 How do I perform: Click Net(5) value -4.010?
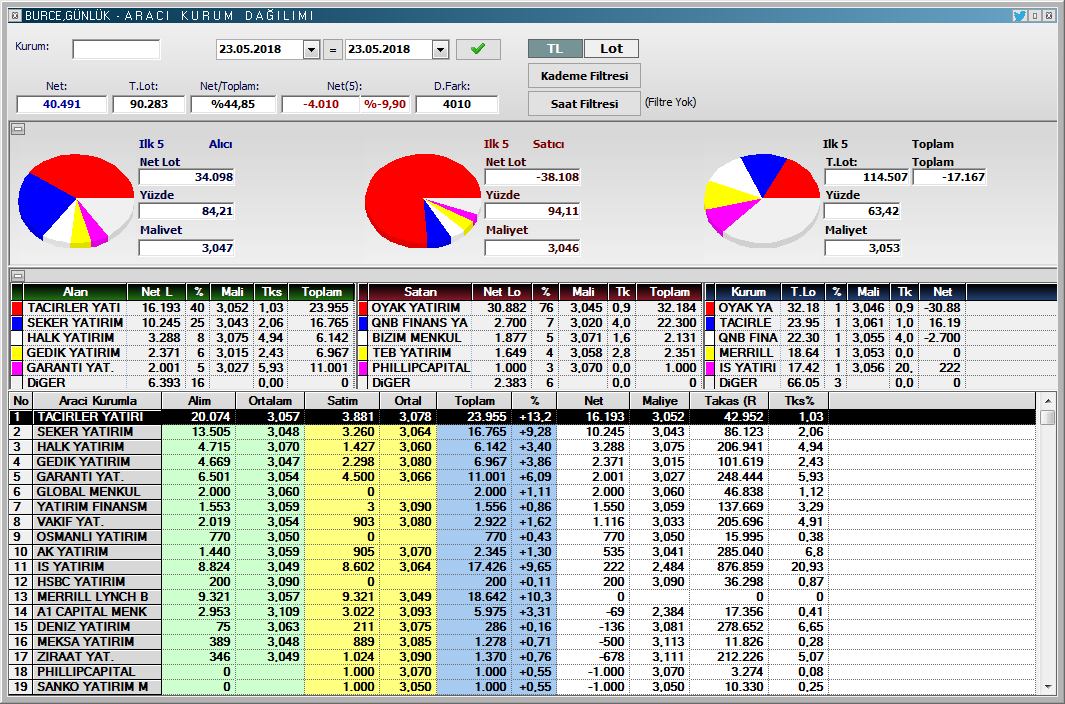pos(321,104)
